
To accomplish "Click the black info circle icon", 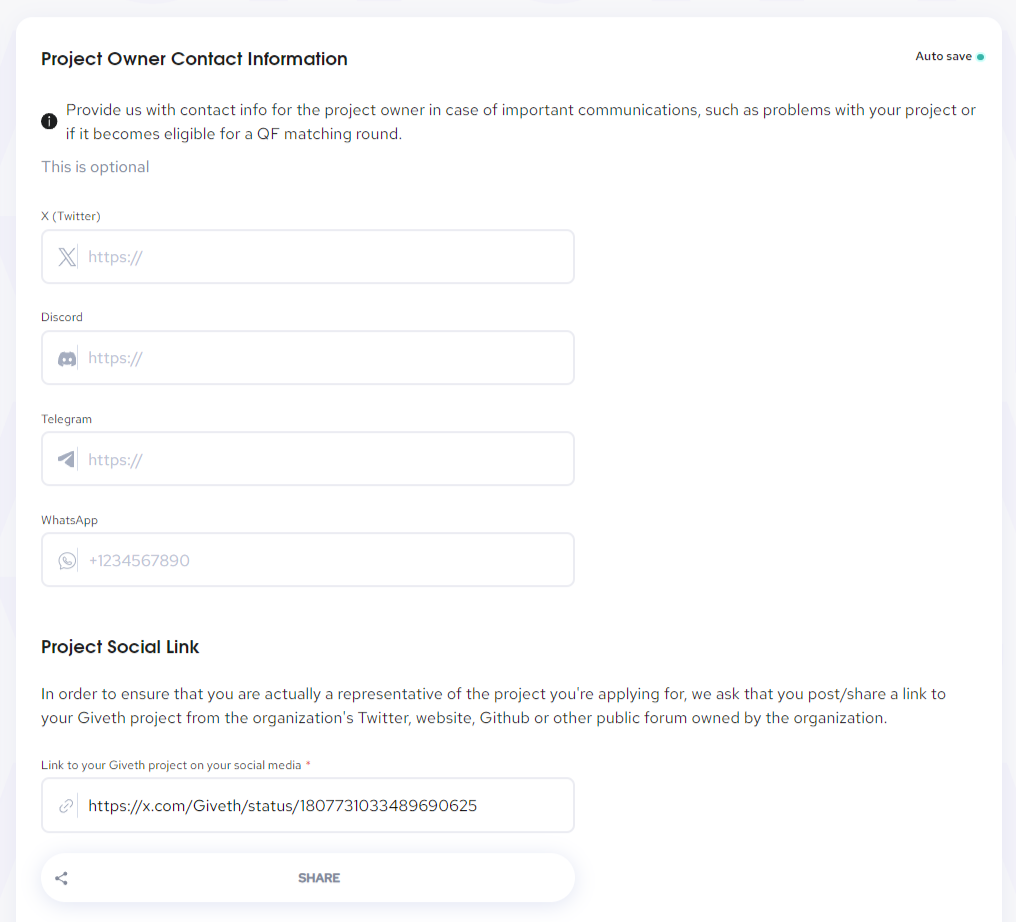I will coord(49,121).
